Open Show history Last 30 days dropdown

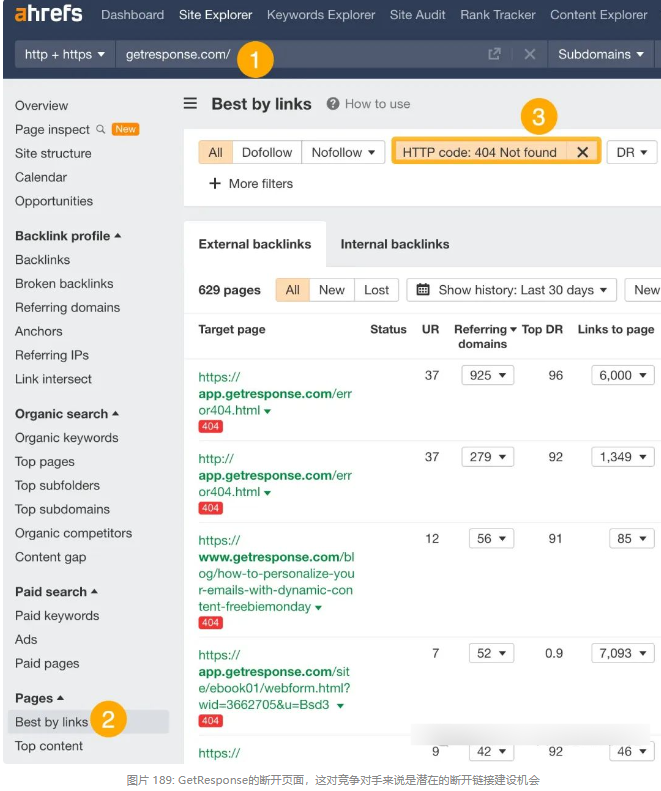coord(511,290)
